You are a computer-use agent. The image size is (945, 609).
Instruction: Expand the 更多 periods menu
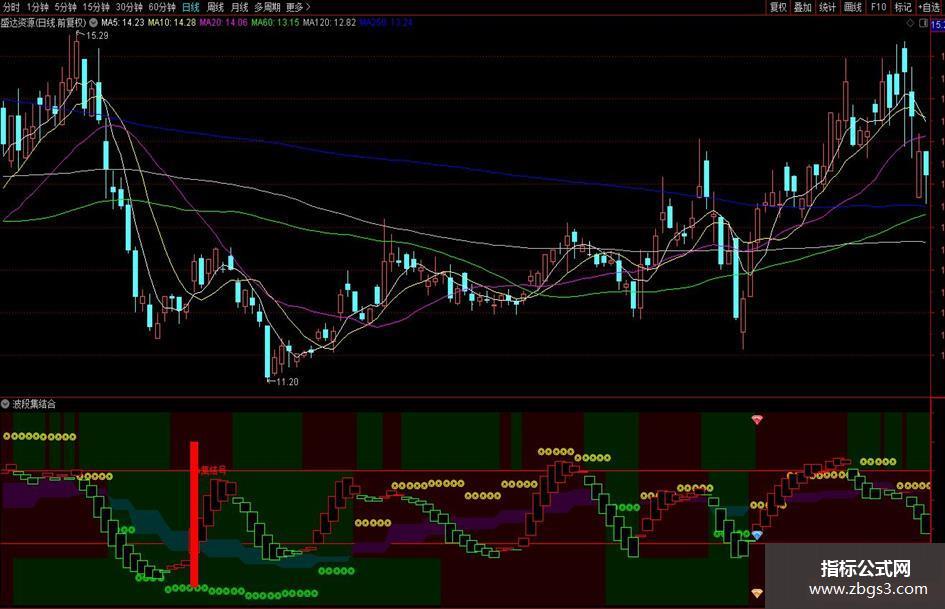tap(298, 7)
